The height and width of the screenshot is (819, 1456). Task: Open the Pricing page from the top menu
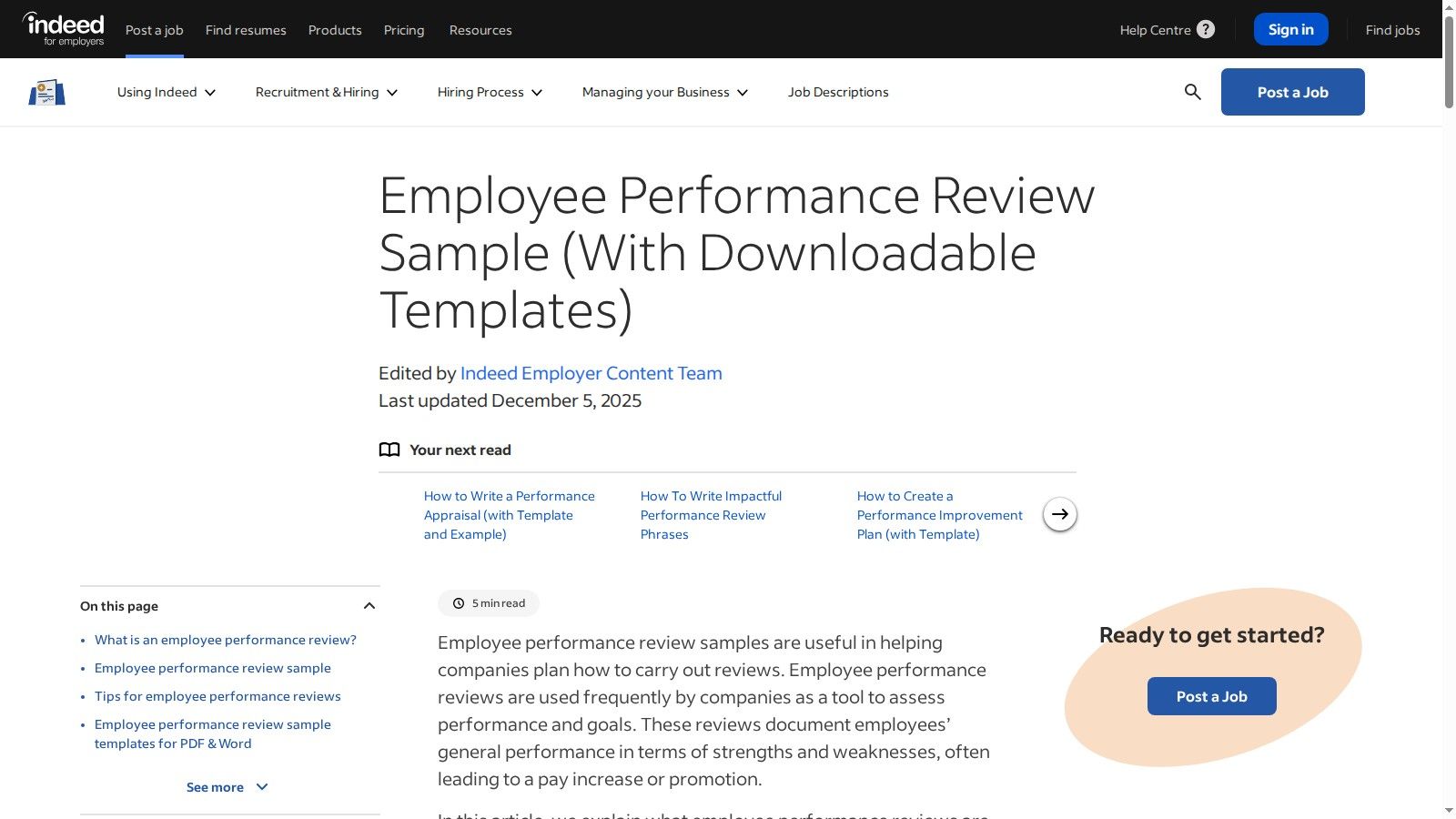(x=403, y=29)
